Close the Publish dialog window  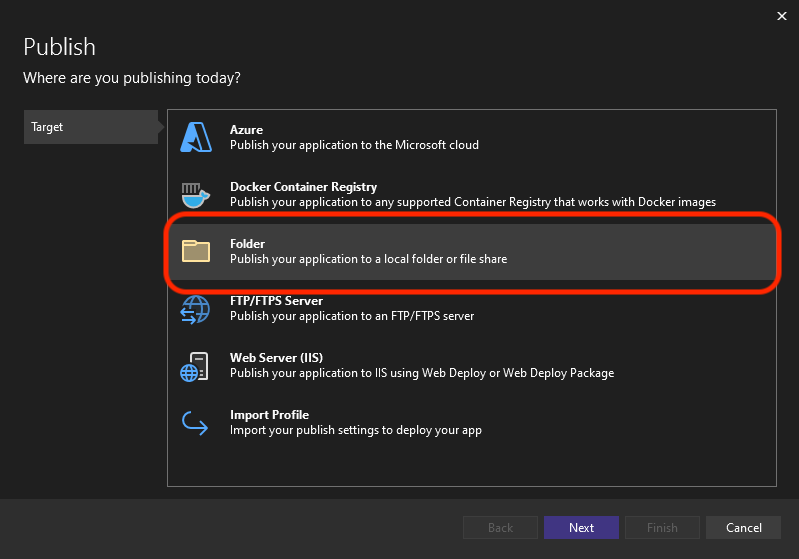(x=781, y=16)
